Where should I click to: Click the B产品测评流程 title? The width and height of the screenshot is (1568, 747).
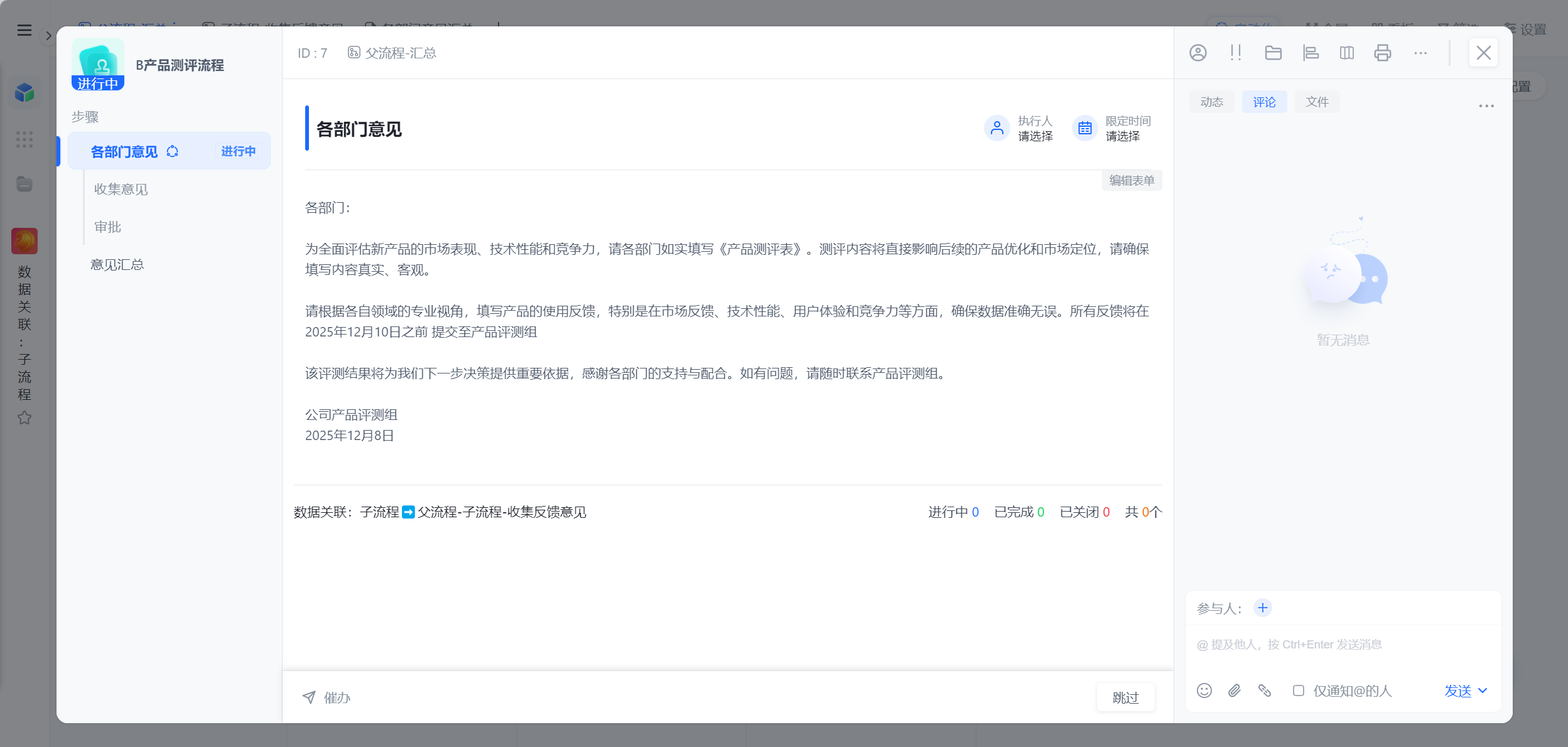pyautogui.click(x=180, y=65)
